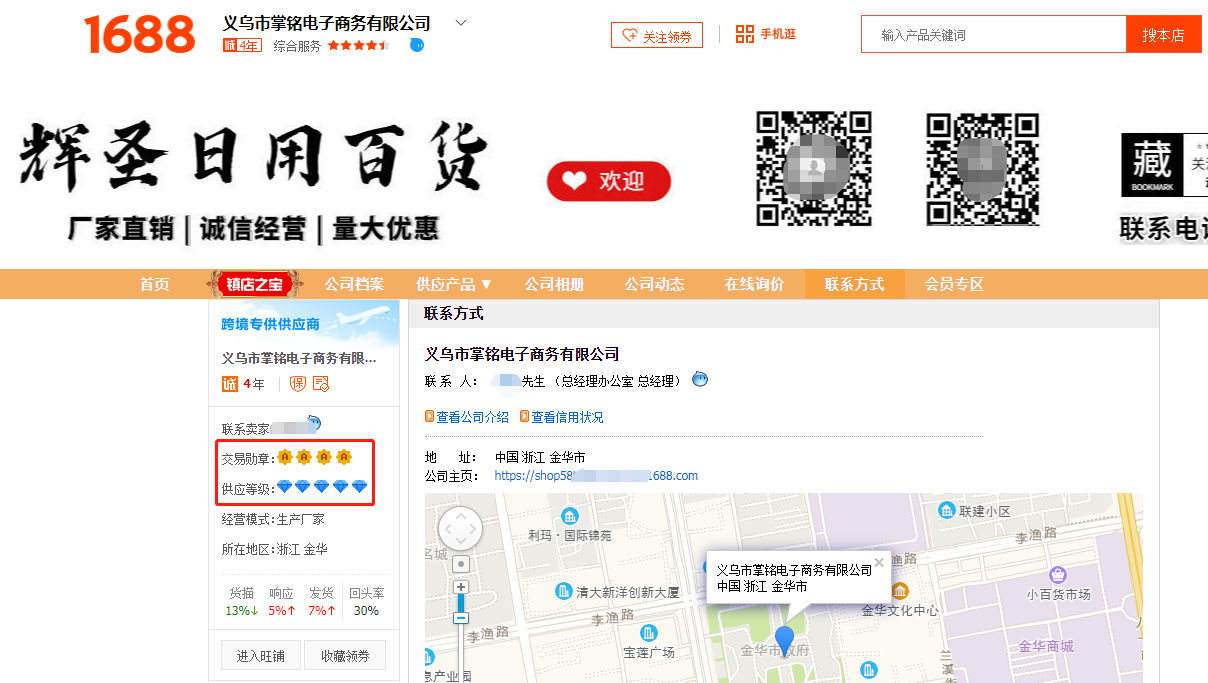Viewport: 1208px width, 683px height.
Task: Open the 公司相册 tab
Action: click(x=554, y=284)
